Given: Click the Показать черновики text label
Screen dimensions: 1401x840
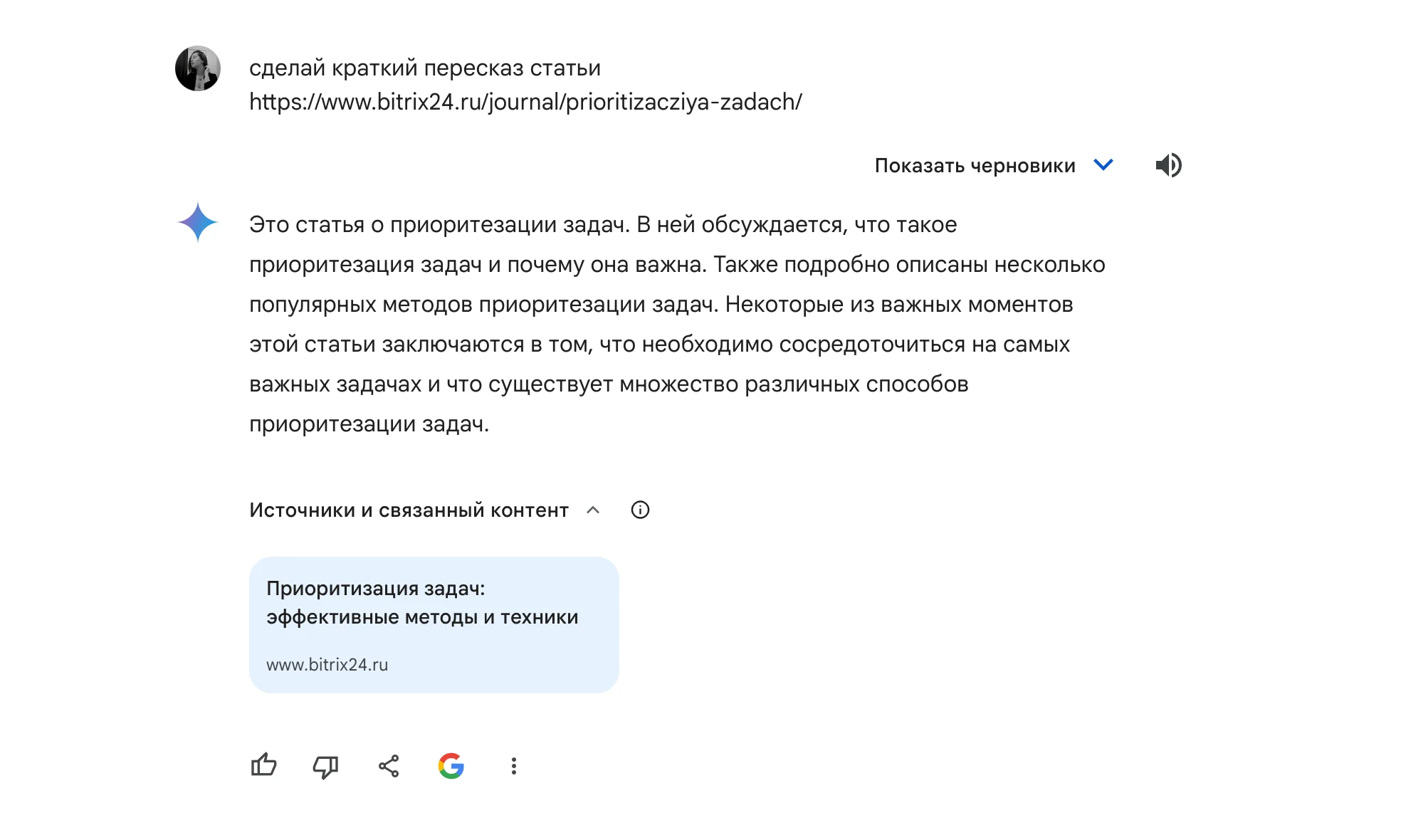Looking at the screenshot, I should pos(975,165).
